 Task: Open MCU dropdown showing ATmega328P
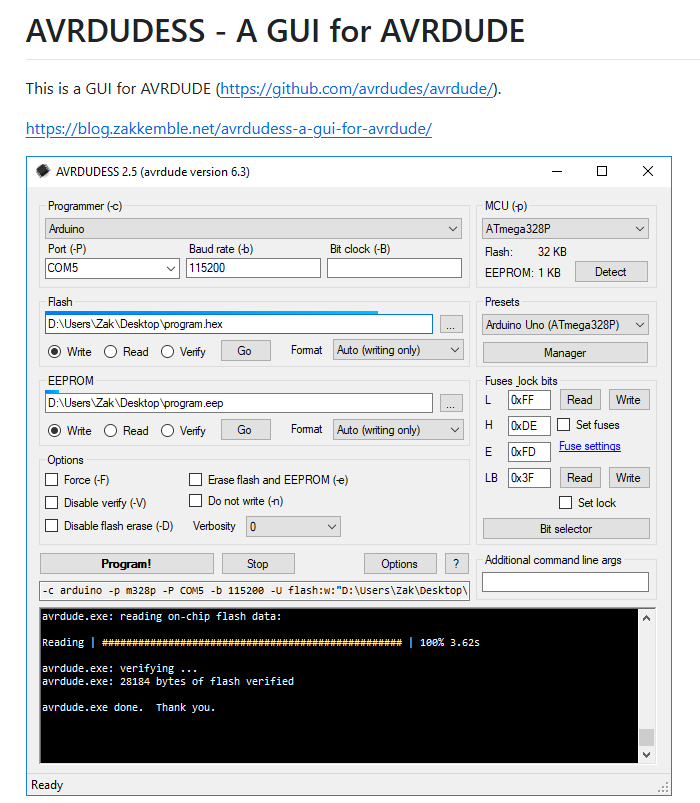point(565,229)
